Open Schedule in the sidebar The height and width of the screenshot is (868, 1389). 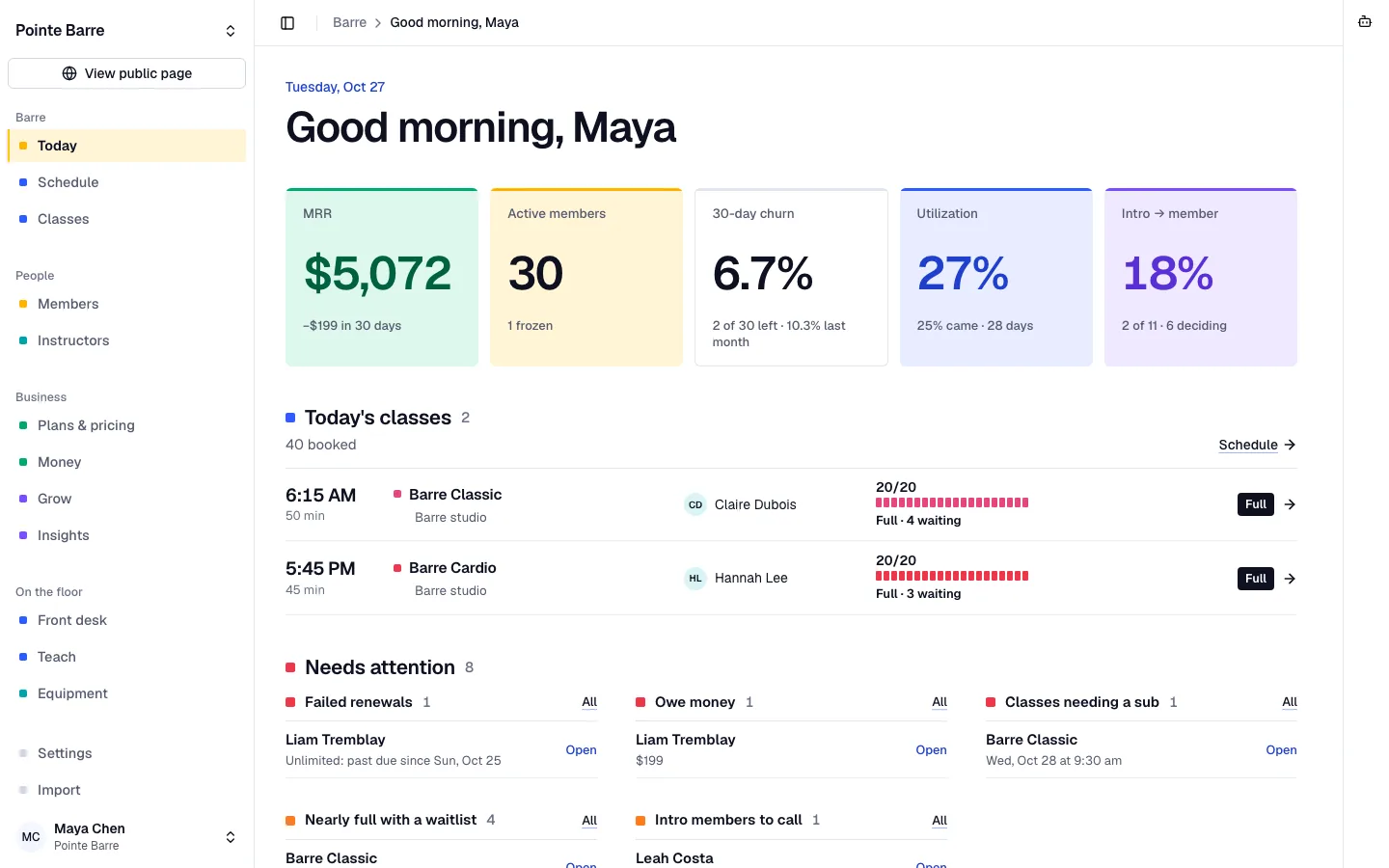coord(126,182)
